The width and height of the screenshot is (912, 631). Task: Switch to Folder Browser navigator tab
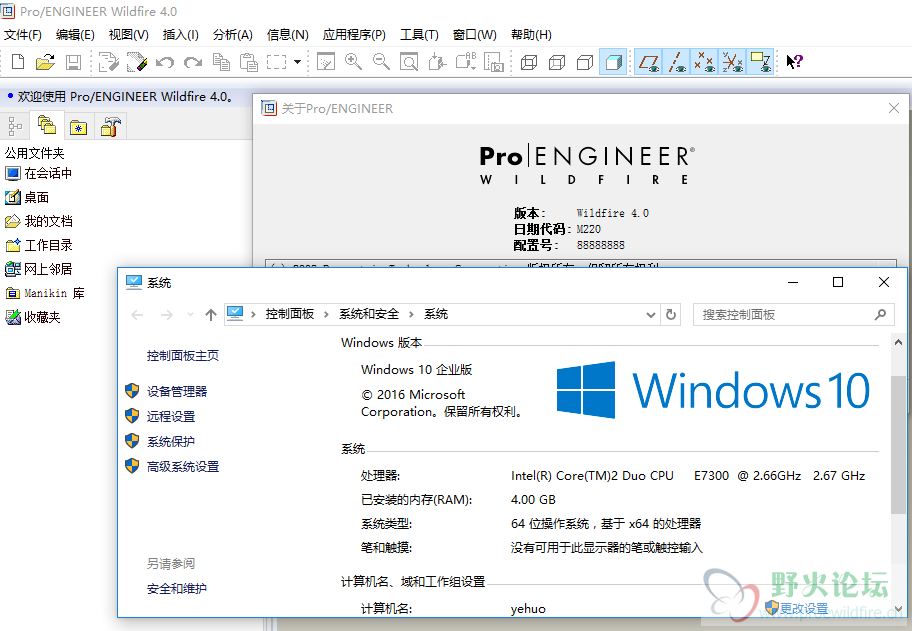(x=47, y=125)
